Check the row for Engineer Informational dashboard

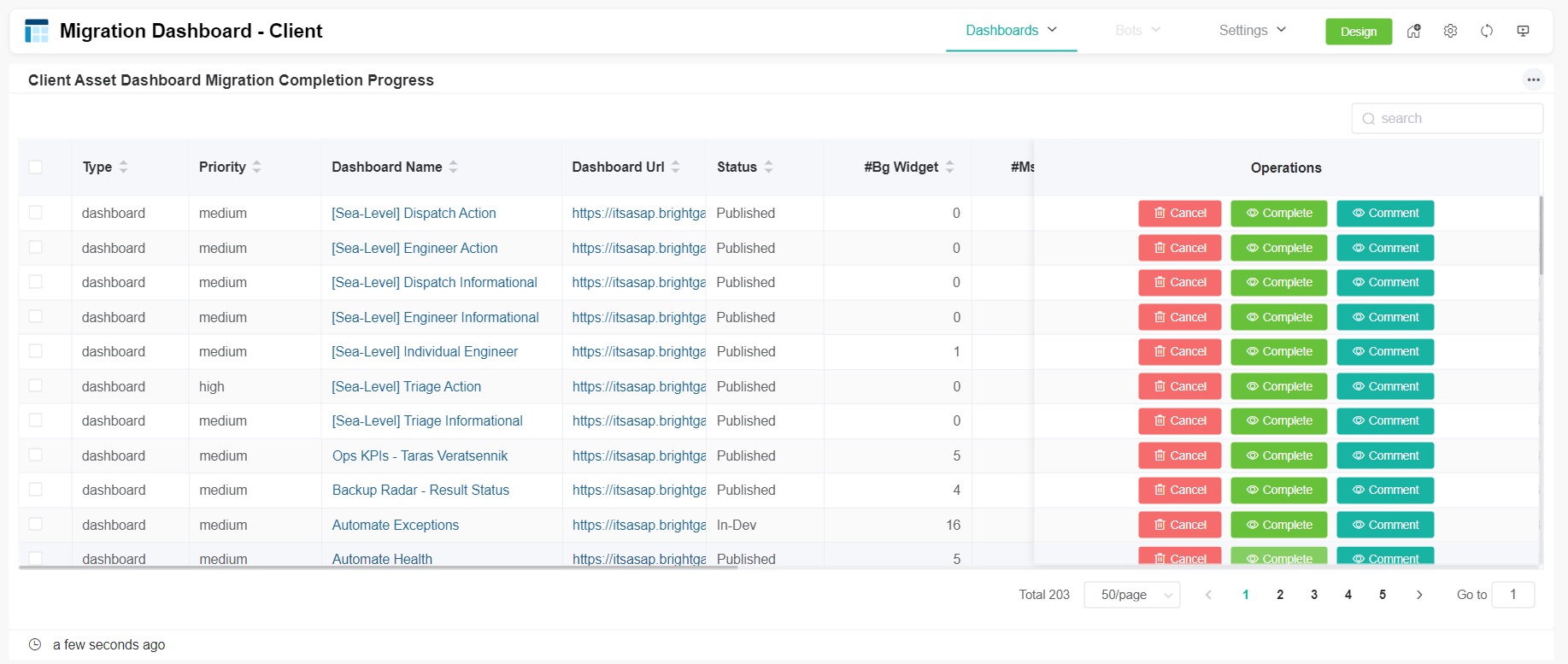35,316
